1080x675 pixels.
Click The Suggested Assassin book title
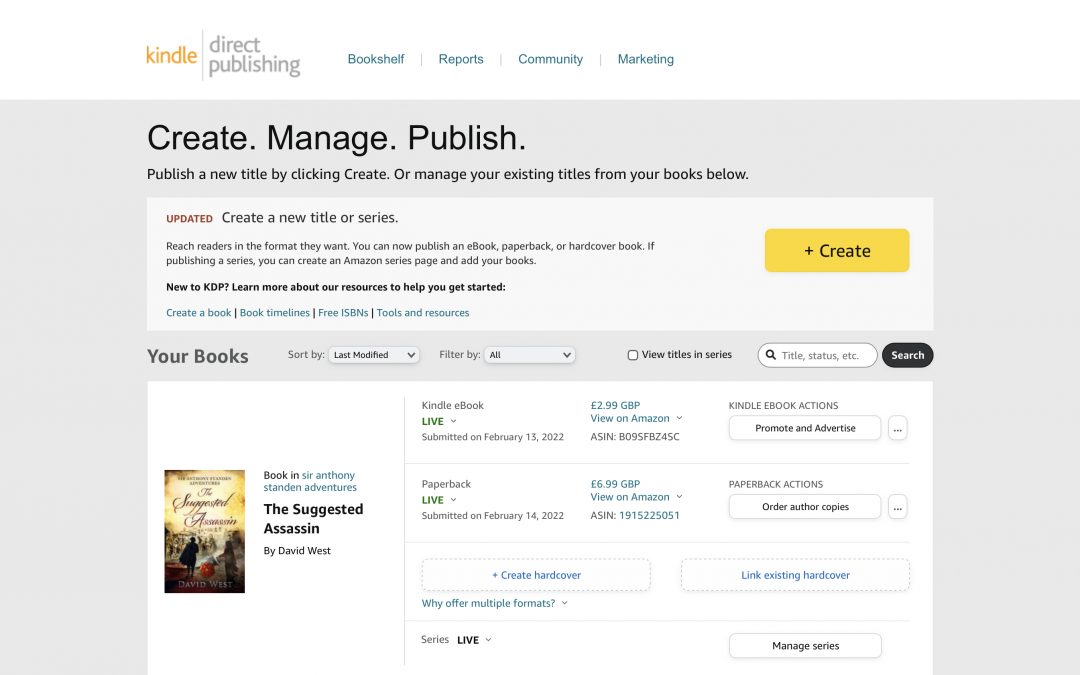point(313,519)
